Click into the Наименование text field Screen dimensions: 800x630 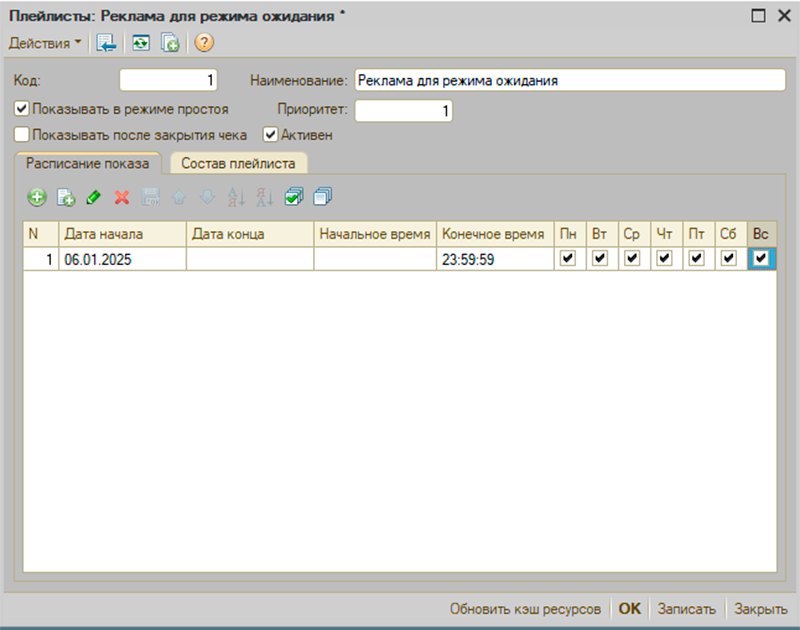point(570,80)
